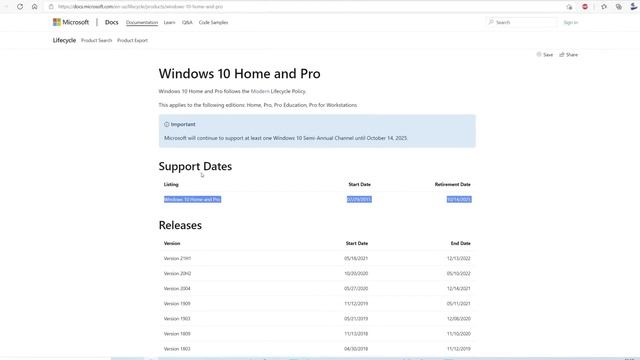Select the Q&A nav item
Image resolution: width=640 pixels, height=360 pixels.
click(x=187, y=22)
